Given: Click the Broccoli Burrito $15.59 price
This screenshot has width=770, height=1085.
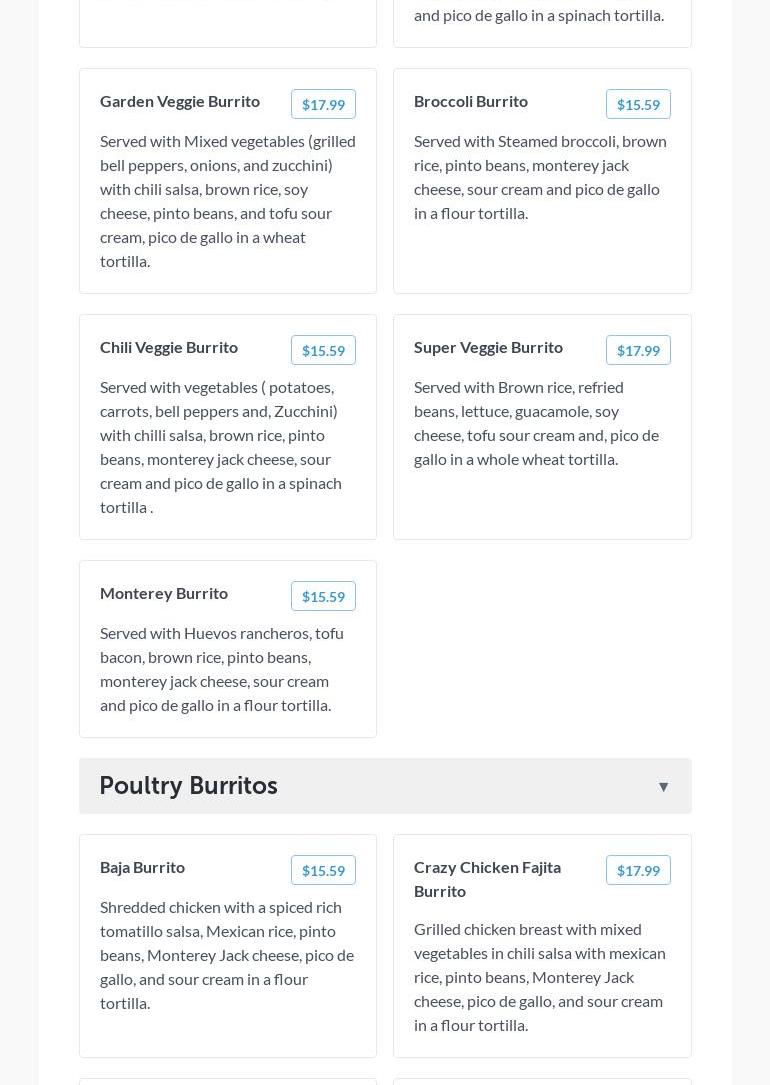Looking at the screenshot, I should (638, 104).
